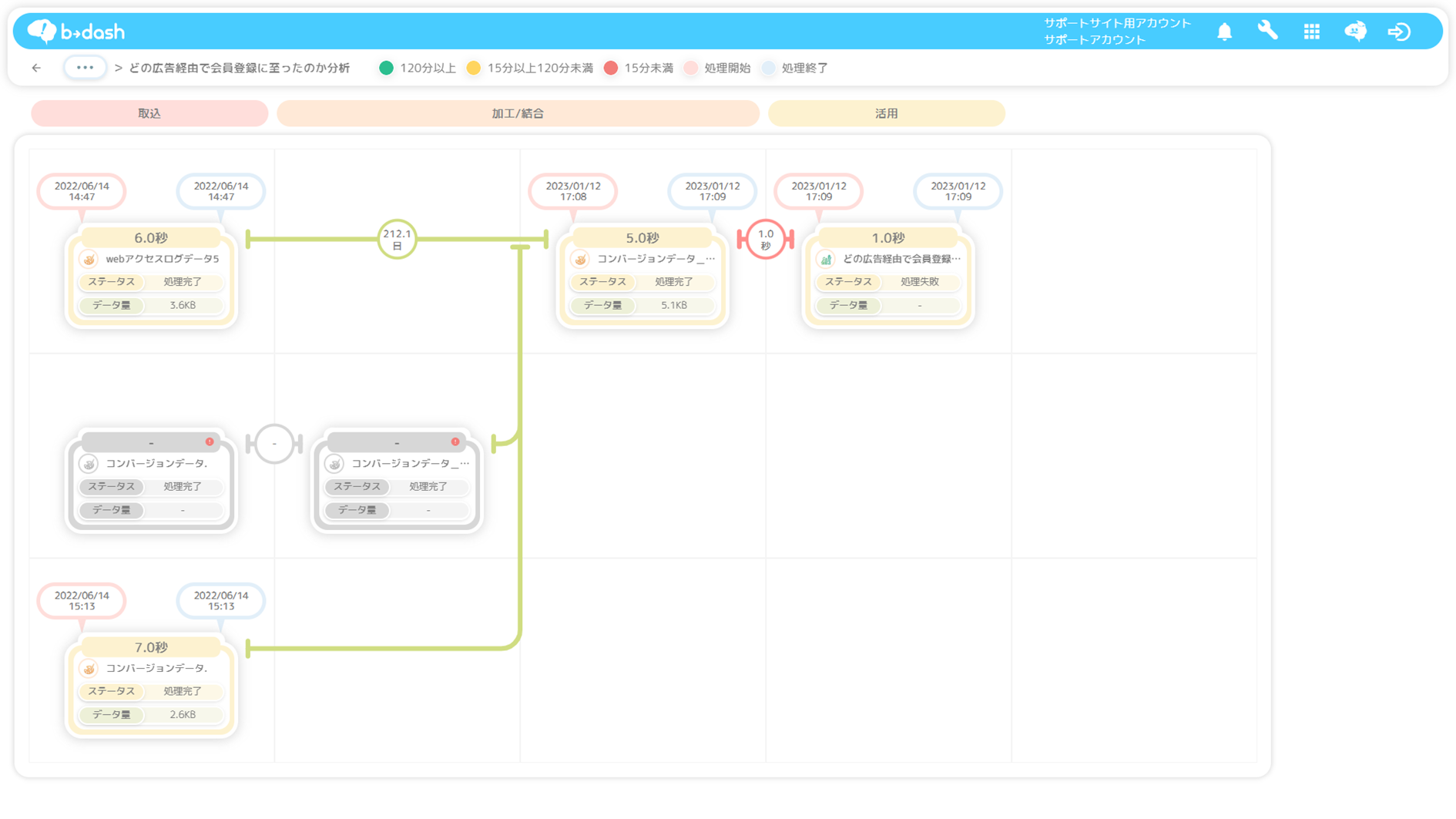Click the pink 処理開始 legend swatch
This screenshot has height=819, width=1456.
click(691, 68)
